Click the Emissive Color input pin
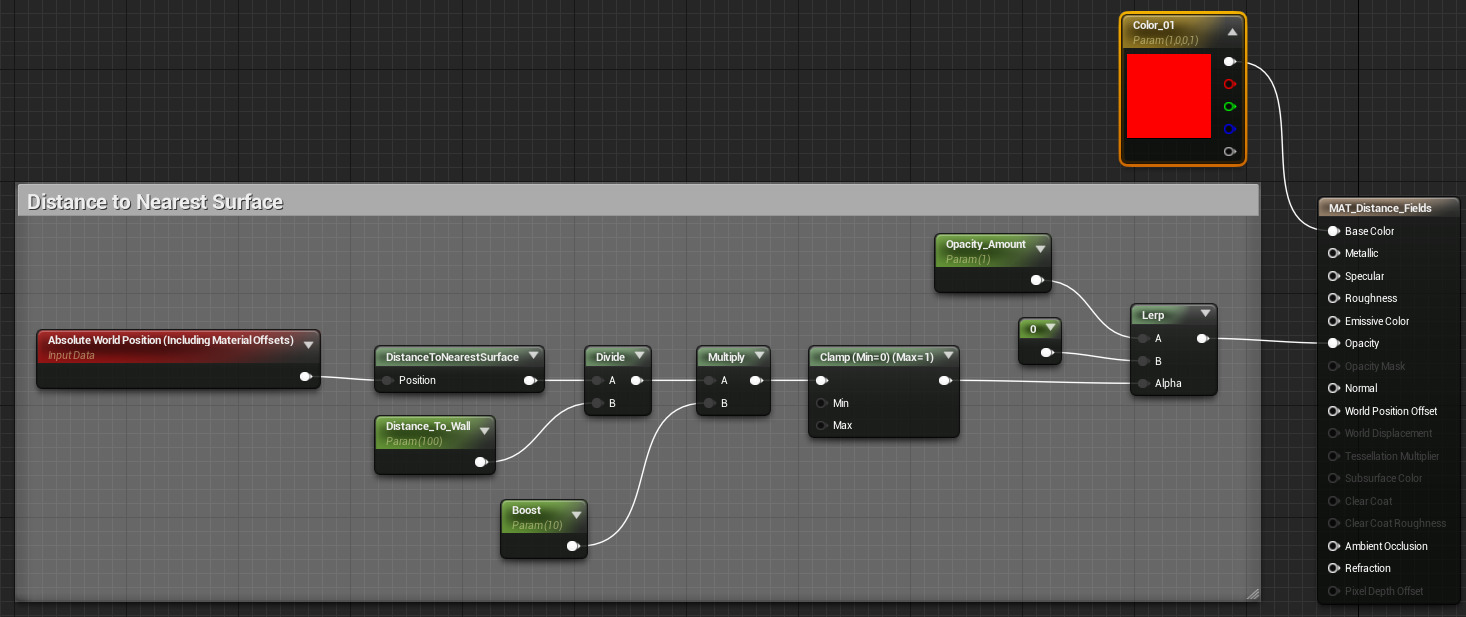Screen dimensions: 1466x617 pos(1333,321)
